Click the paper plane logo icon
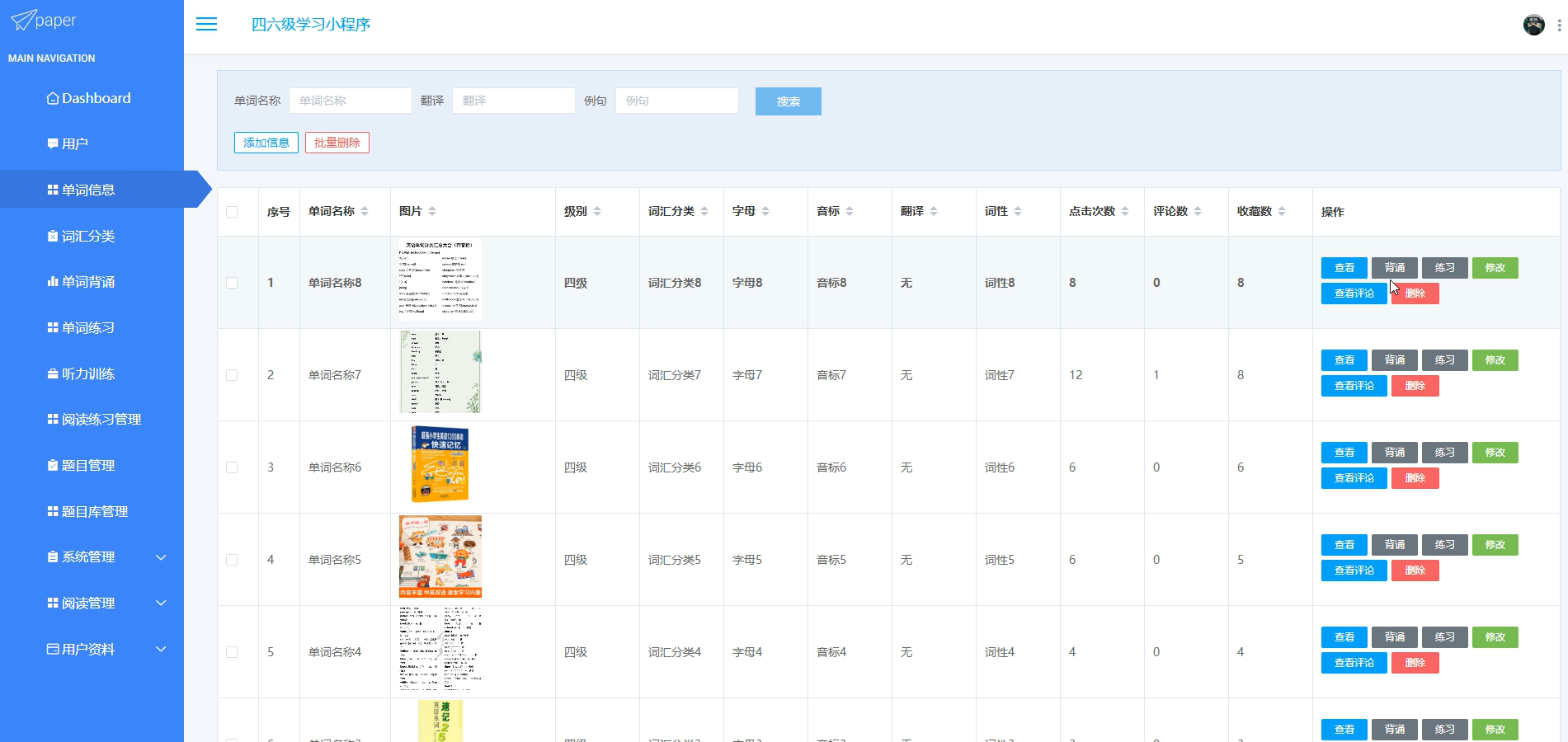1568x742 pixels. pyautogui.click(x=23, y=20)
